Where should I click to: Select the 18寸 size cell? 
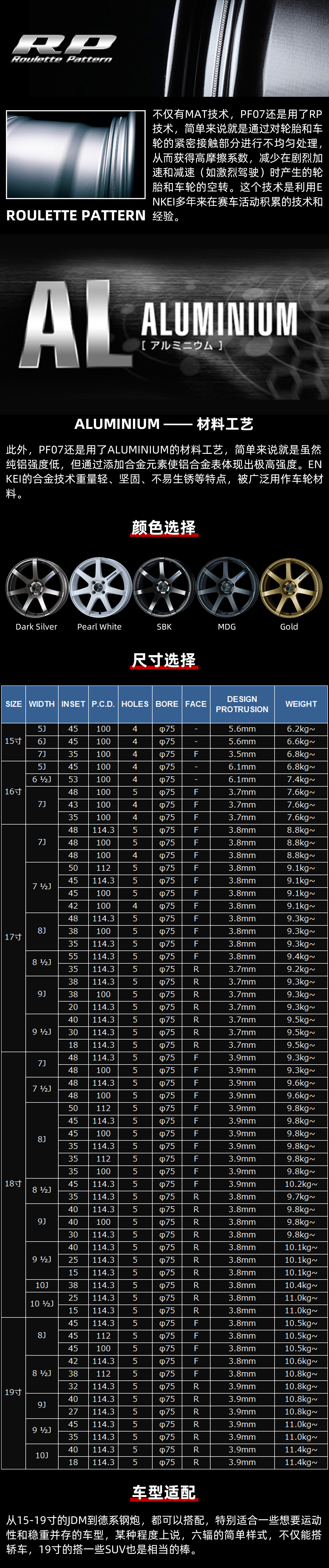13,1184
